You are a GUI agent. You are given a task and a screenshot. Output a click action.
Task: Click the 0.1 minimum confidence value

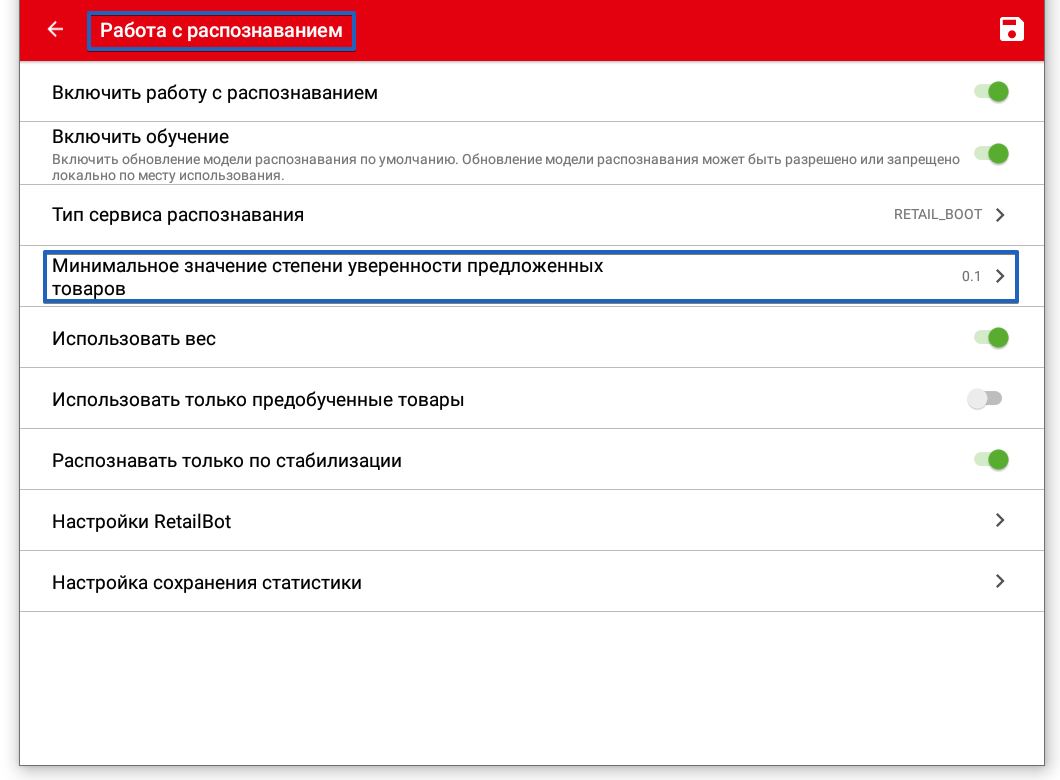click(x=971, y=277)
